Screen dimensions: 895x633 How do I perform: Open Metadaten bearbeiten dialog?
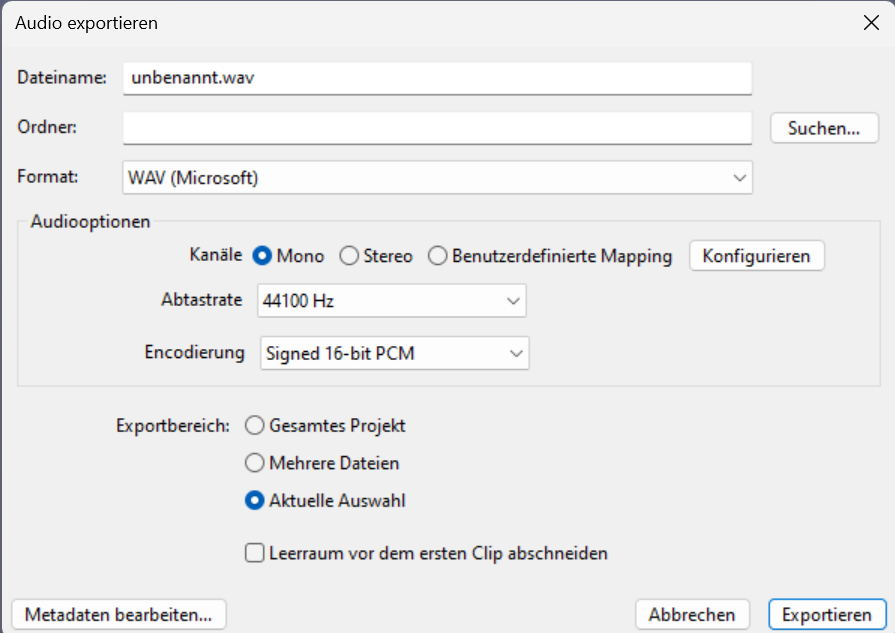119,615
